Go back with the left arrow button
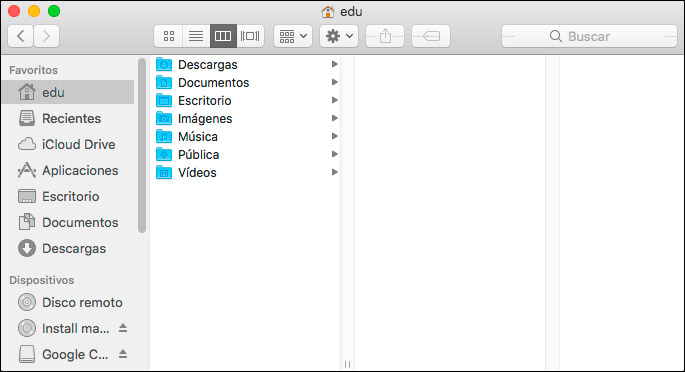This screenshot has width=685, height=372. [x=20, y=36]
